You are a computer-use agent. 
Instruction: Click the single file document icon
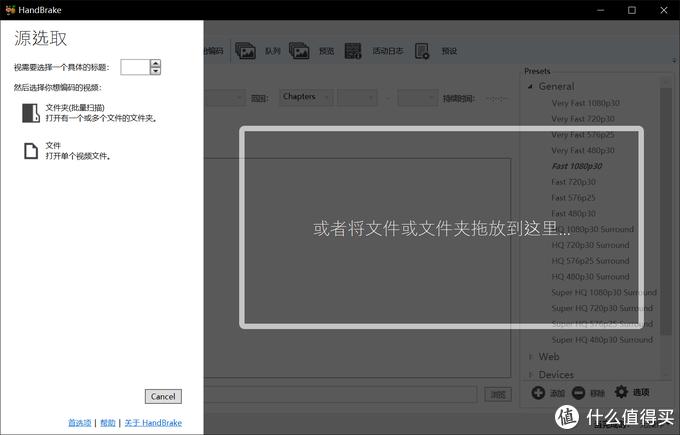point(31,151)
